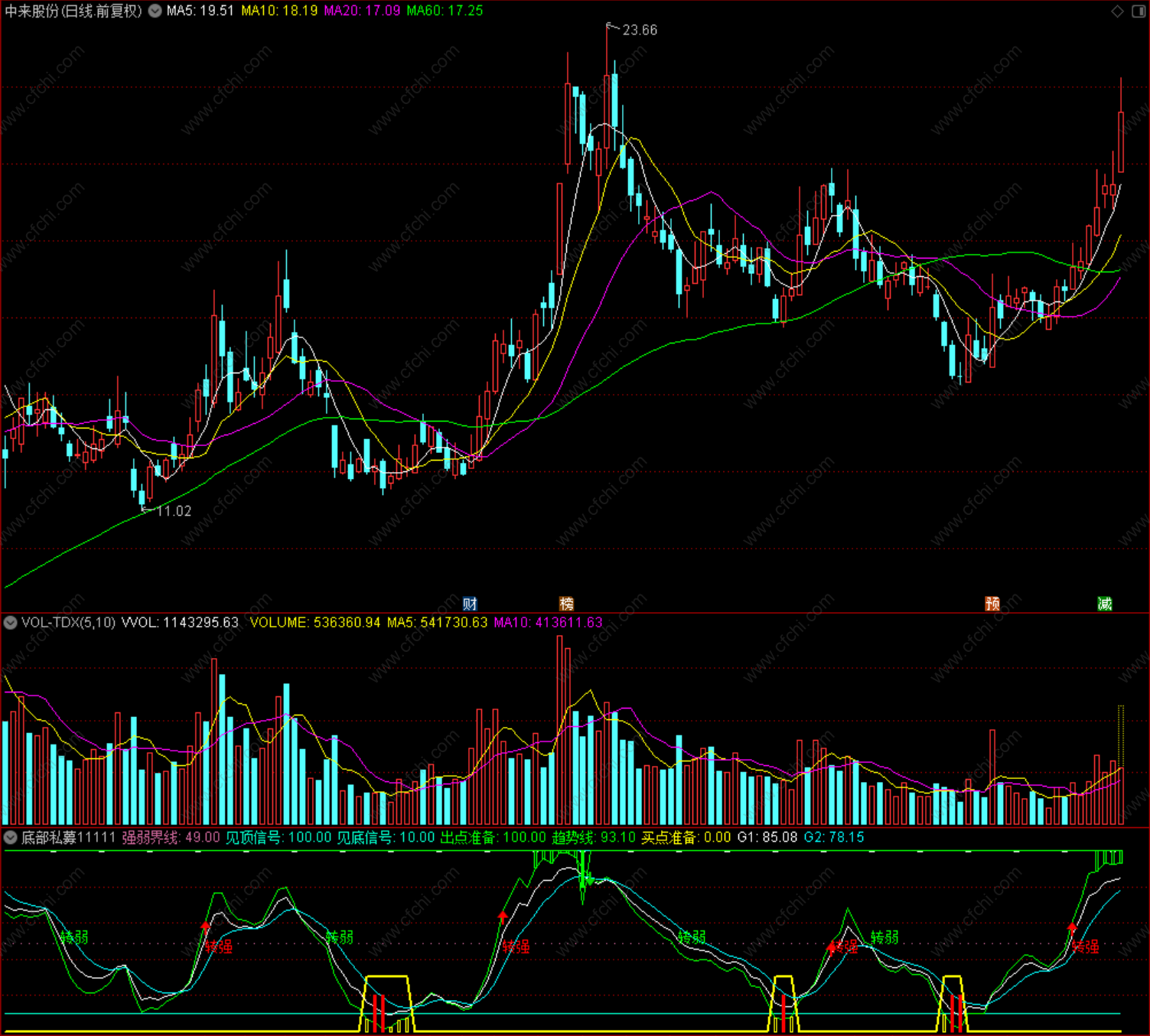The image size is (1150, 1036).
Task: Toggle the side panel icon in the top right
Action: click(x=1139, y=11)
